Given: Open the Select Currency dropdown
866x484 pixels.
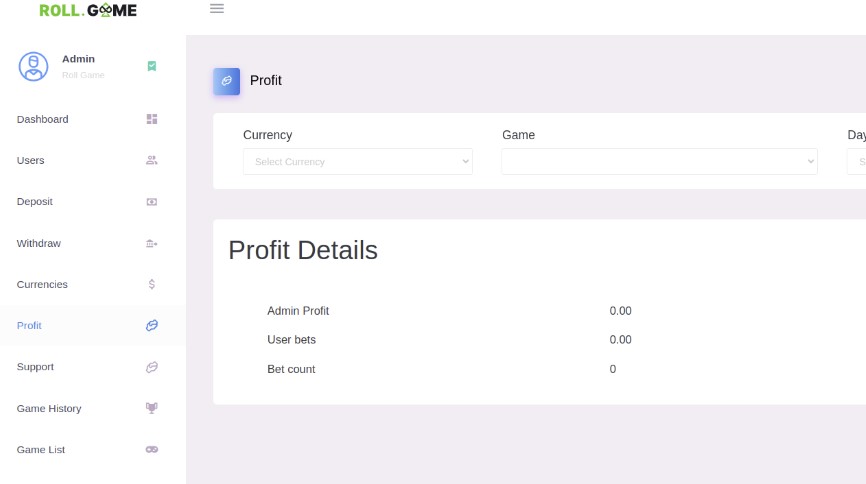Looking at the screenshot, I should tap(358, 161).
